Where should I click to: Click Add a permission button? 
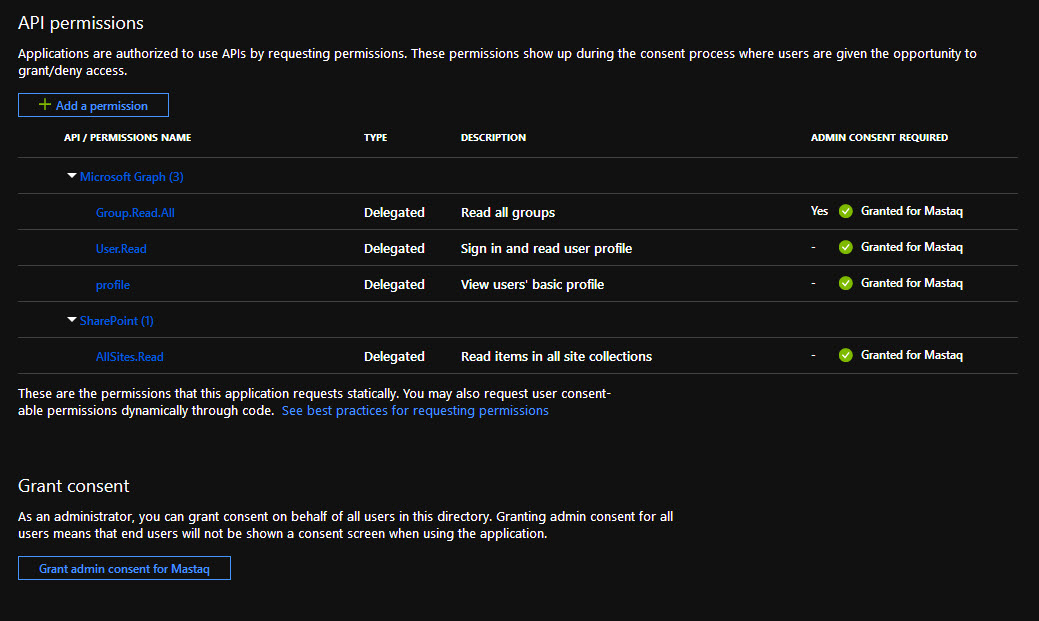(93, 105)
